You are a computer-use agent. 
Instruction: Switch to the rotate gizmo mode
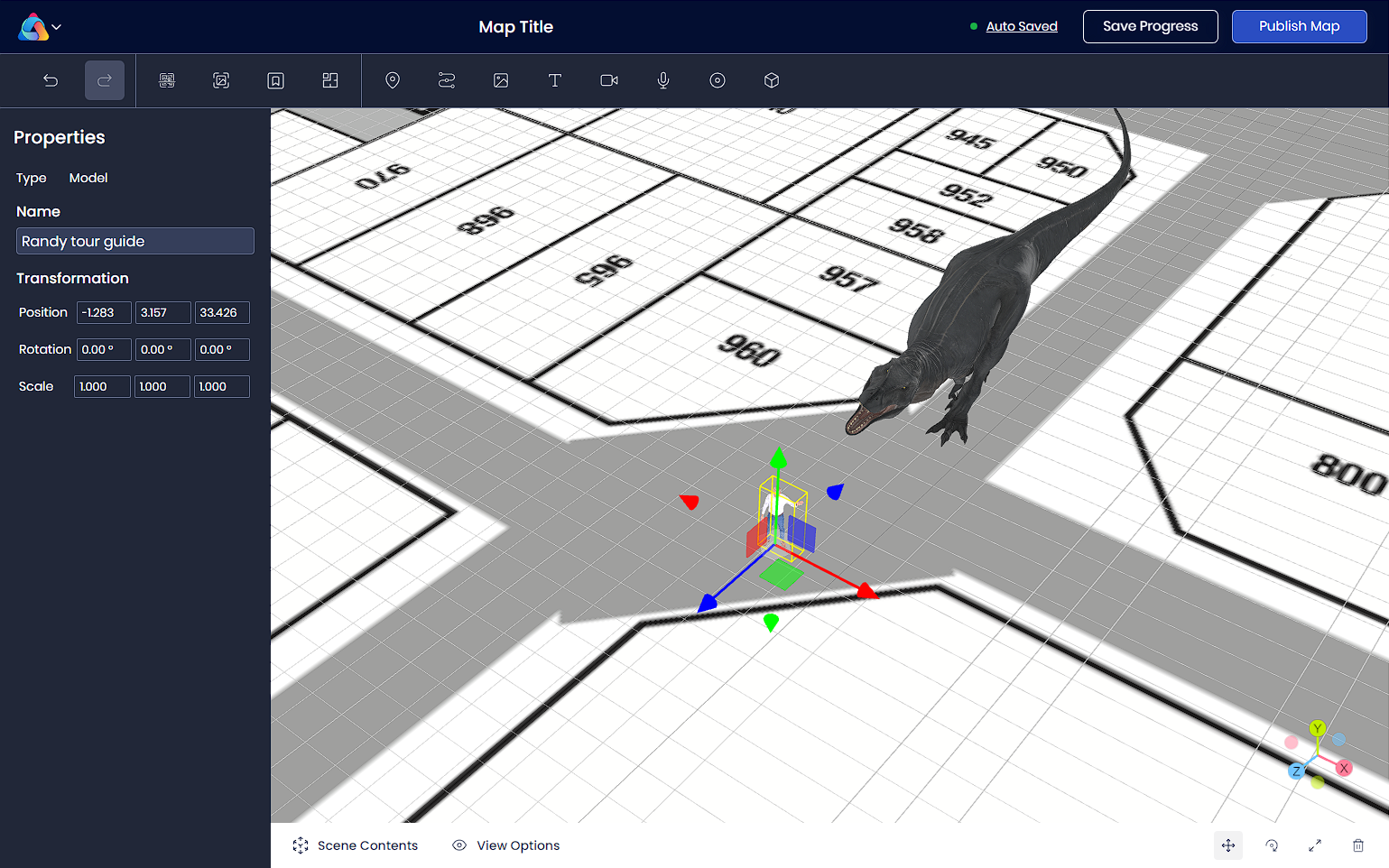pyautogui.click(x=1272, y=845)
